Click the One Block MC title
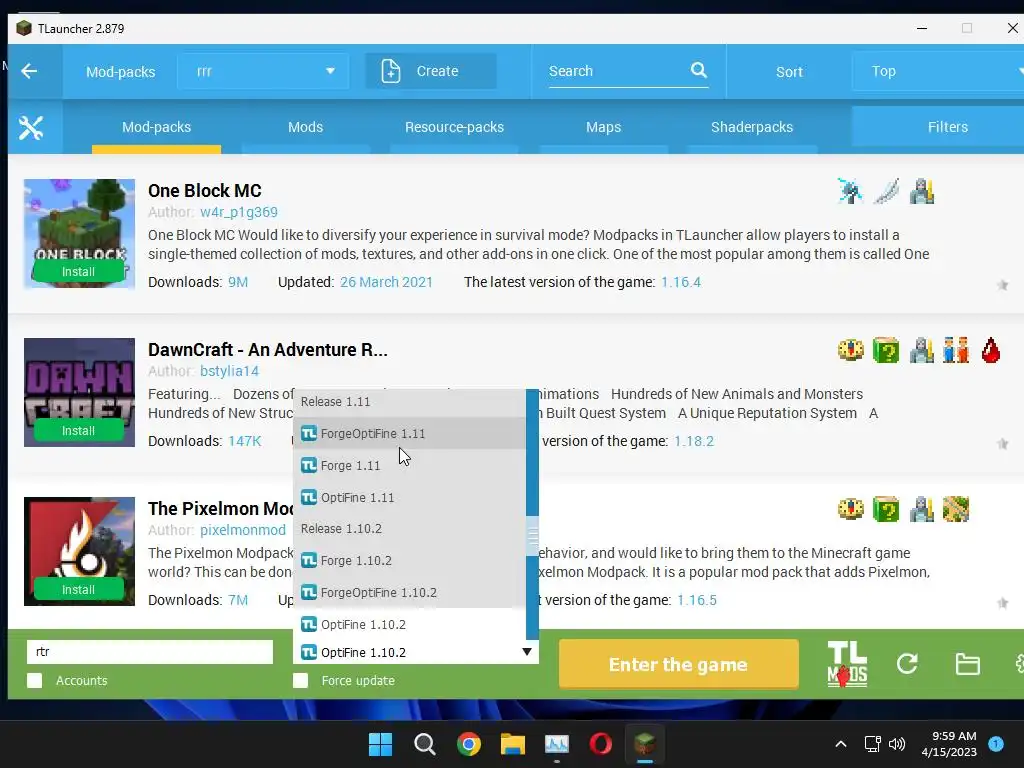The width and height of the screenshot is (1024, 768). point(204,191)
